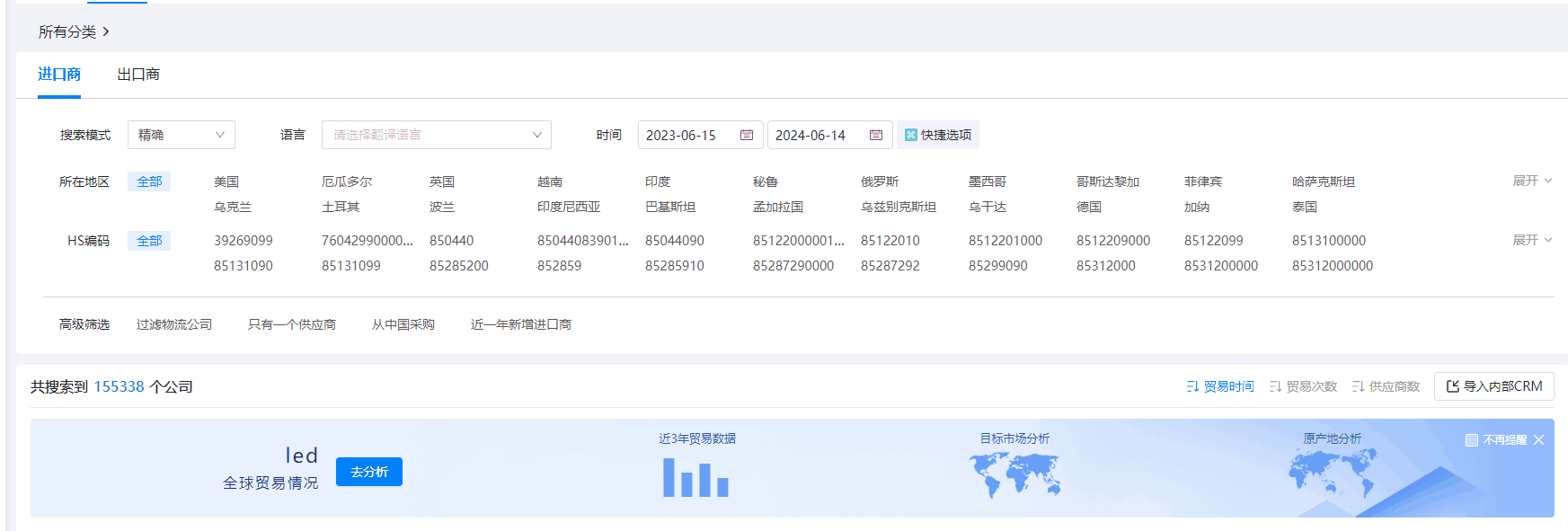Click the 去分析 button
Screen dimensions: 1568x531
368,472
